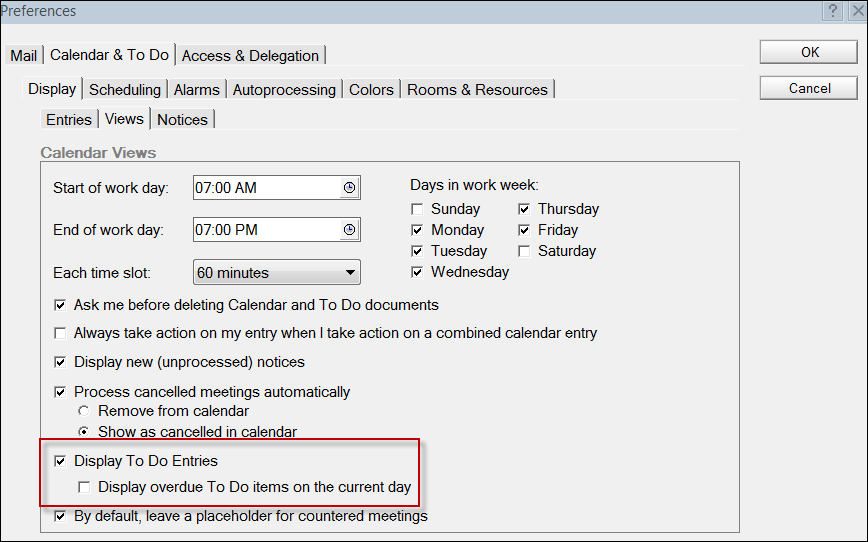Click the Start of work day time field
Image resolution: width=868 pixels, height=542 pixels.
pyautogui.click(x=266, y=188)
